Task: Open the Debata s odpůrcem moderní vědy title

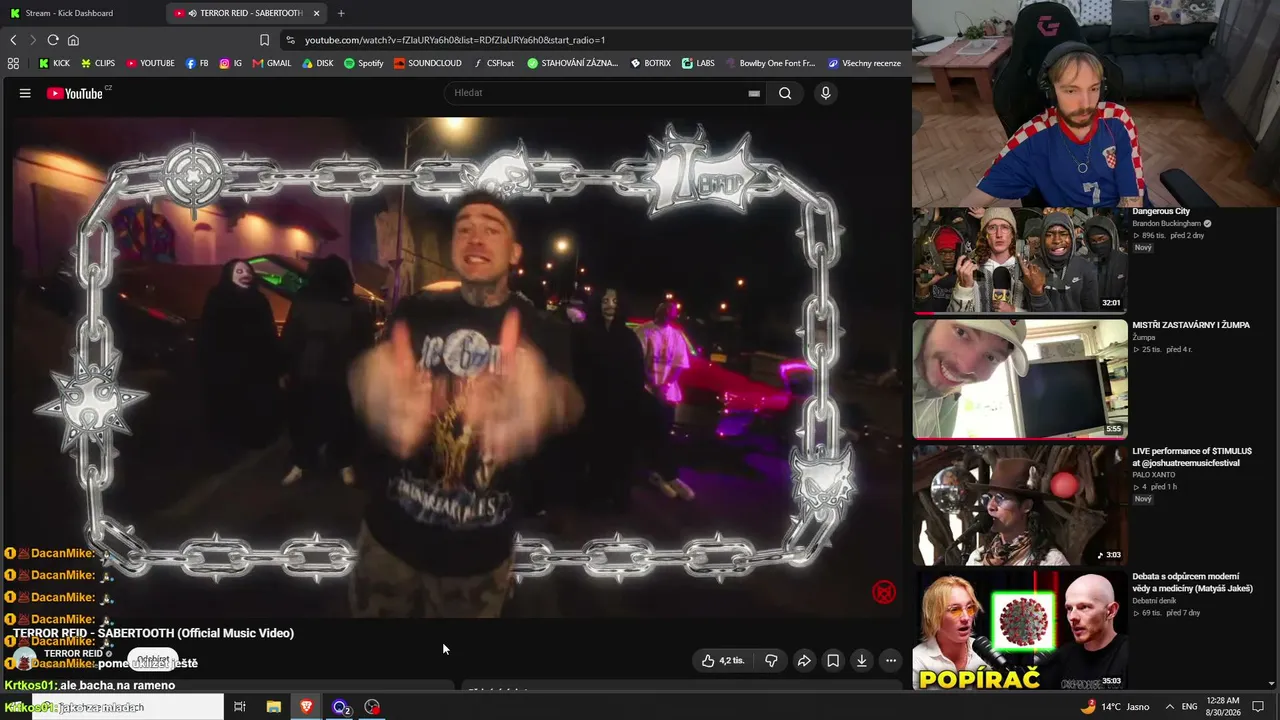Action: click(1190, 583)
